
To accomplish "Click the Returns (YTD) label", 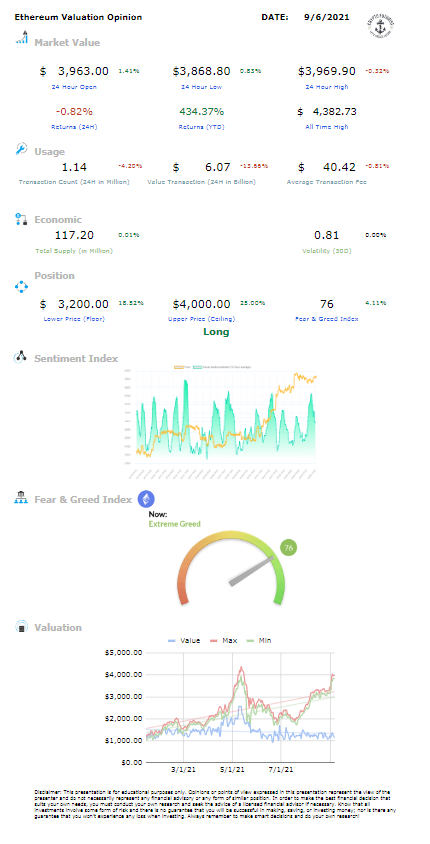I will 202,127.
